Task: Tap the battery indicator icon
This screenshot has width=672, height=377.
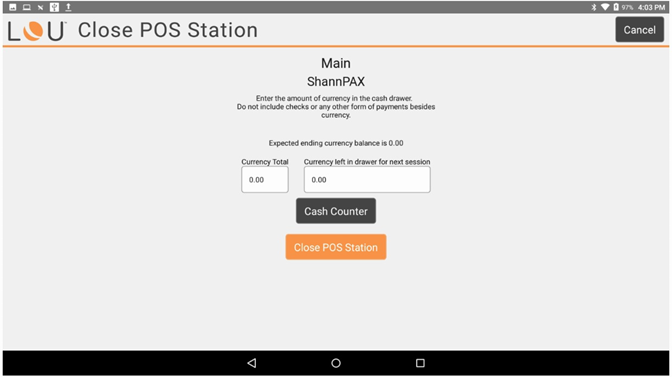Action: [x=616, y=7]
